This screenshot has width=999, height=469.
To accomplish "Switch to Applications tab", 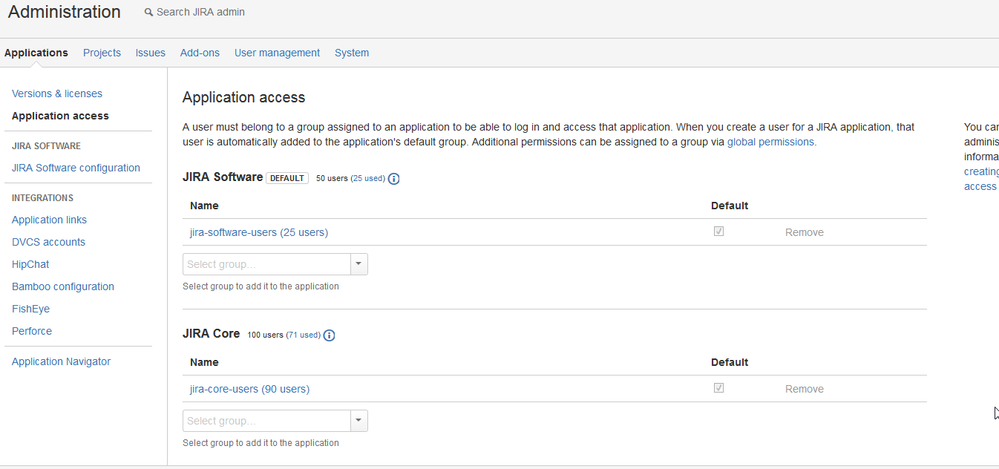I will coord(36,53).
